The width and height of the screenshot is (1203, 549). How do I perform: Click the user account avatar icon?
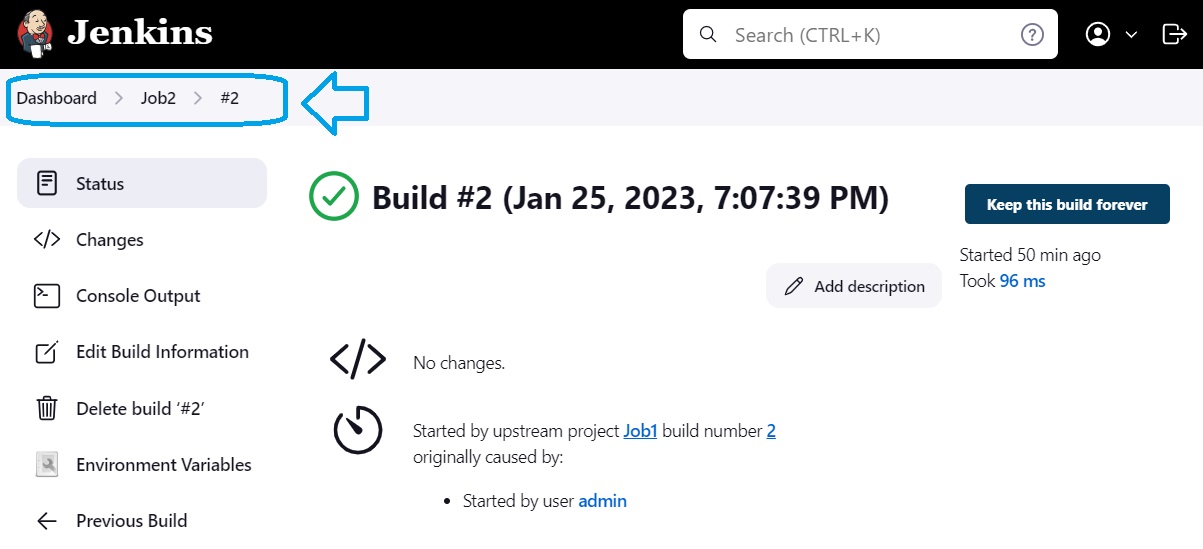pyautogui.click(x=1098, y=35)
